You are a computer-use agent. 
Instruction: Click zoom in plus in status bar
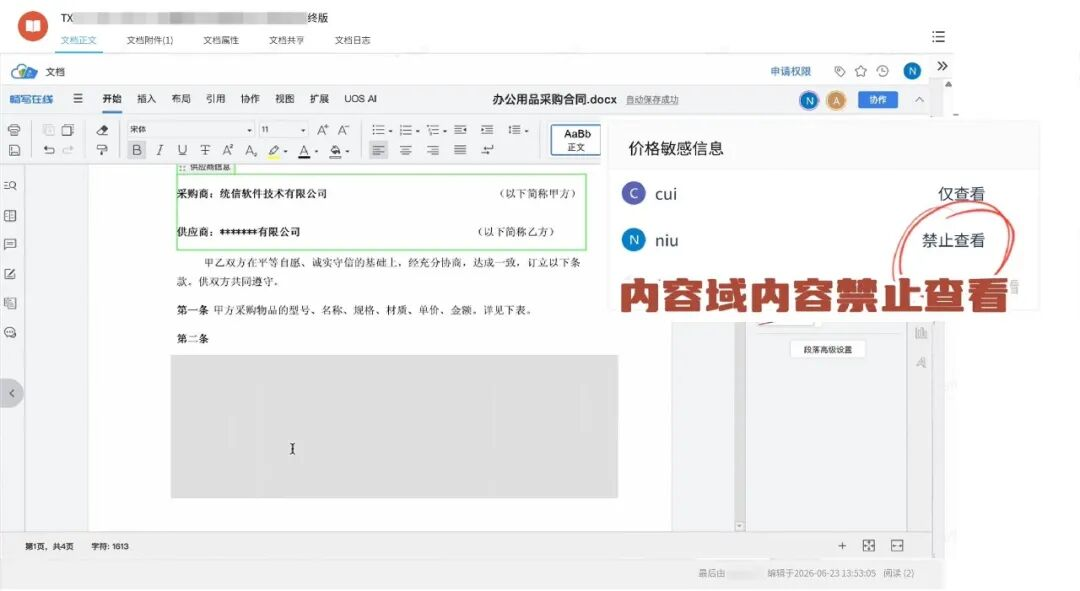pos(842,546)
